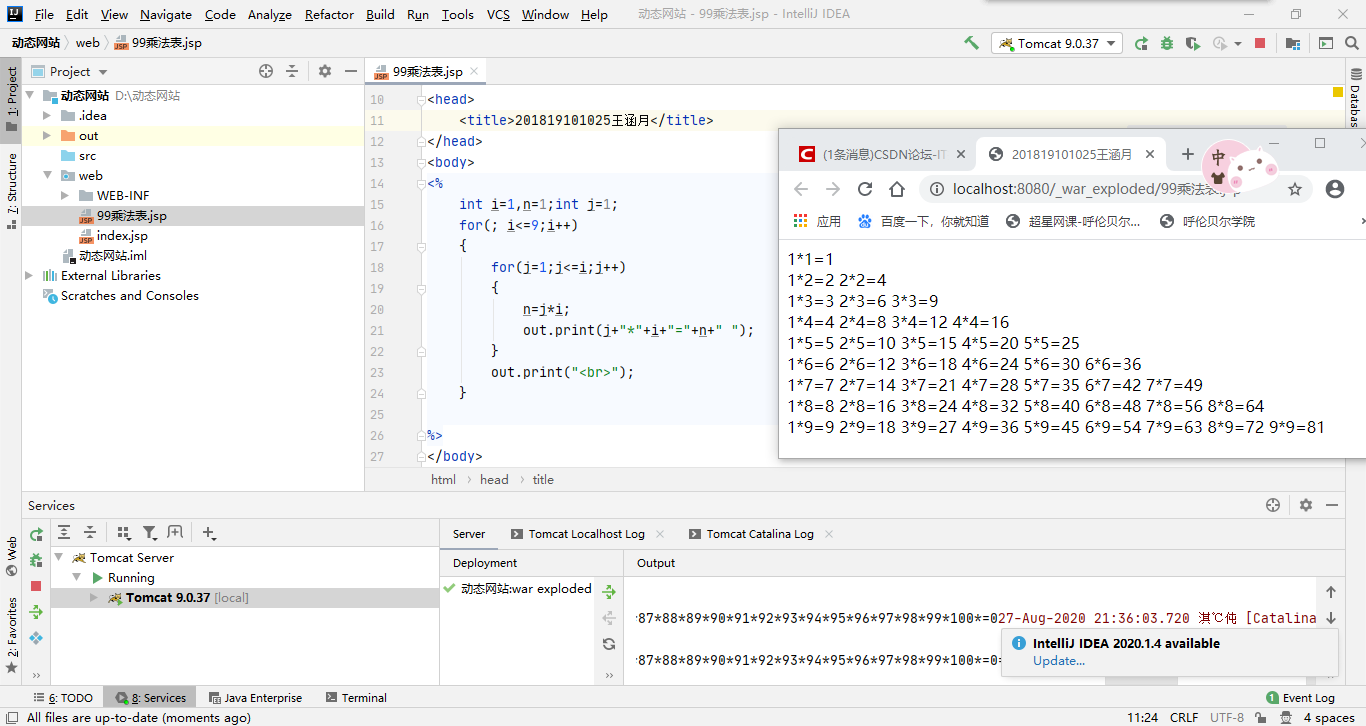Close the 99乘法表.jsp editor tab

474,71
